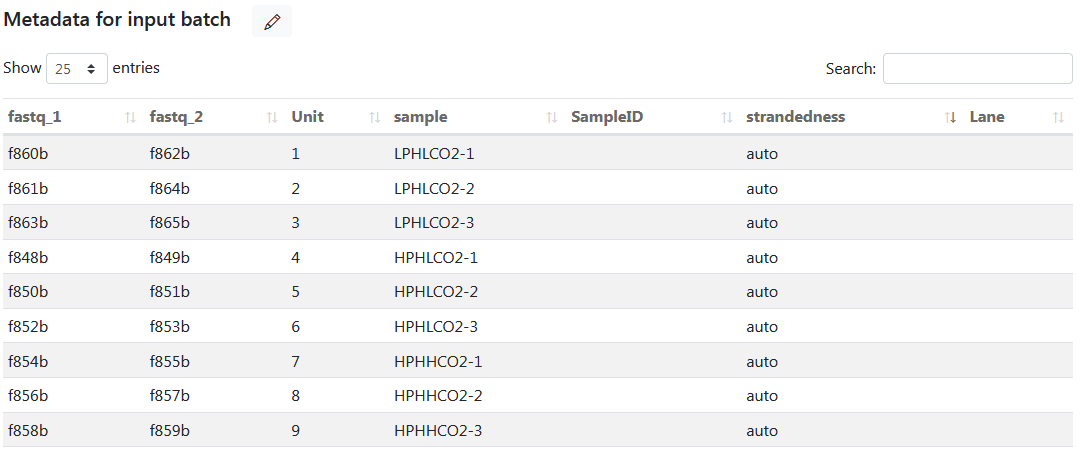Sort by SampleID column arrows icon
Screen dimensions: 1080x453
[x=727, y=118]
